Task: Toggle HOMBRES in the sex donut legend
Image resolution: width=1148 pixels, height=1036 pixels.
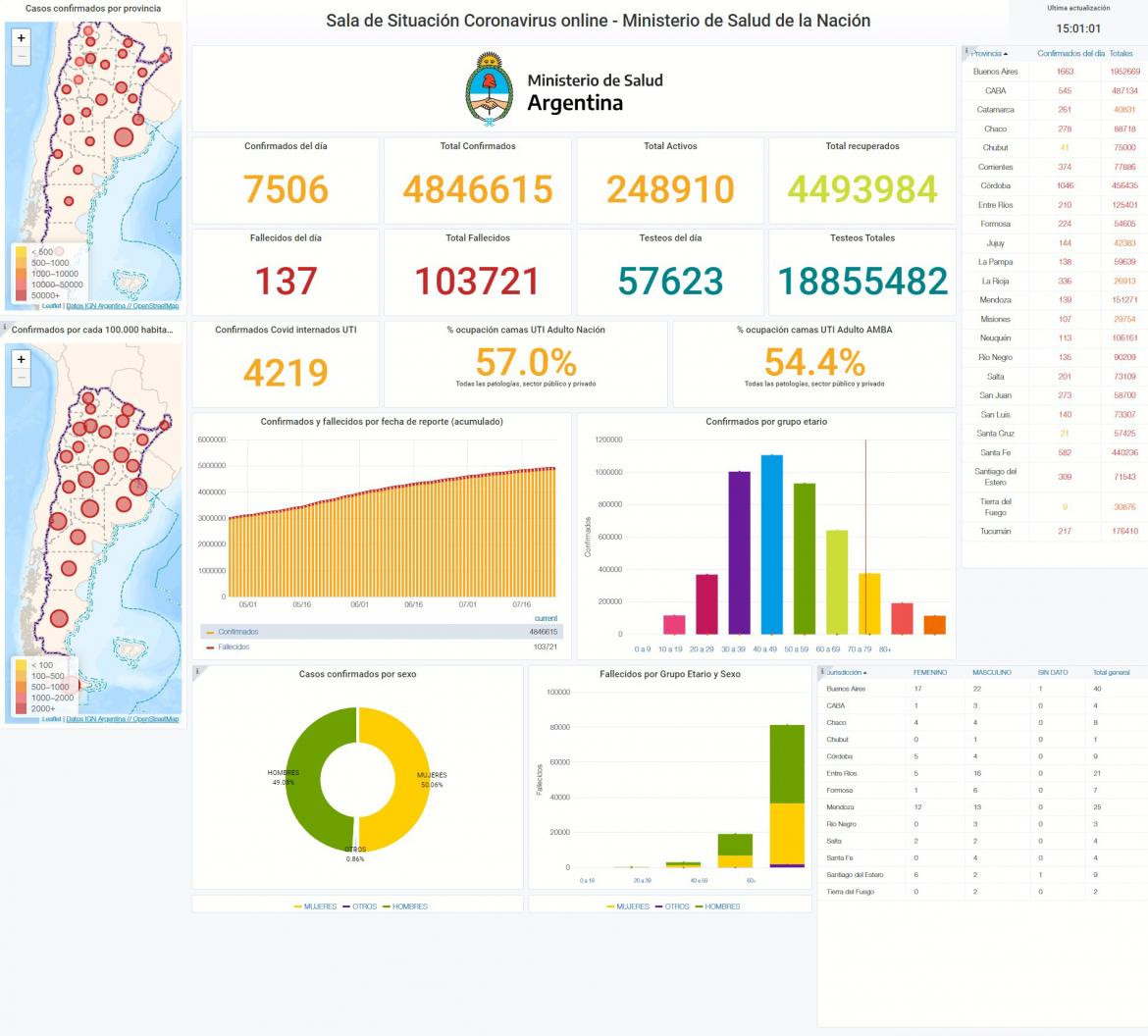Action: [x=405, y=906]
